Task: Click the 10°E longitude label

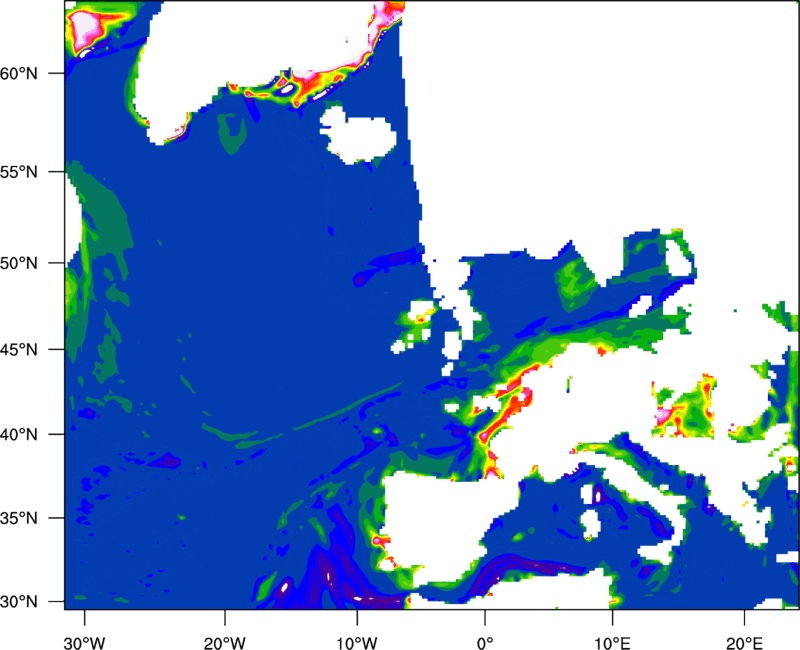Action: click(x=612, y=643)
